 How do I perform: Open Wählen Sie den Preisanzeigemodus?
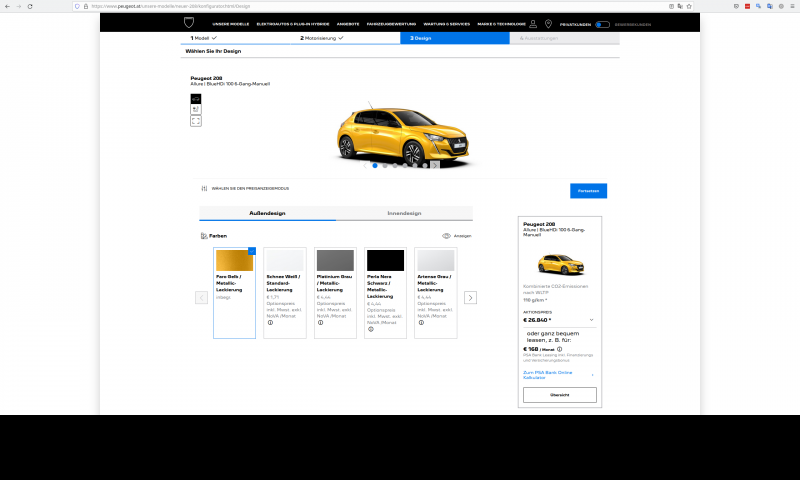[x=250, y=188]
